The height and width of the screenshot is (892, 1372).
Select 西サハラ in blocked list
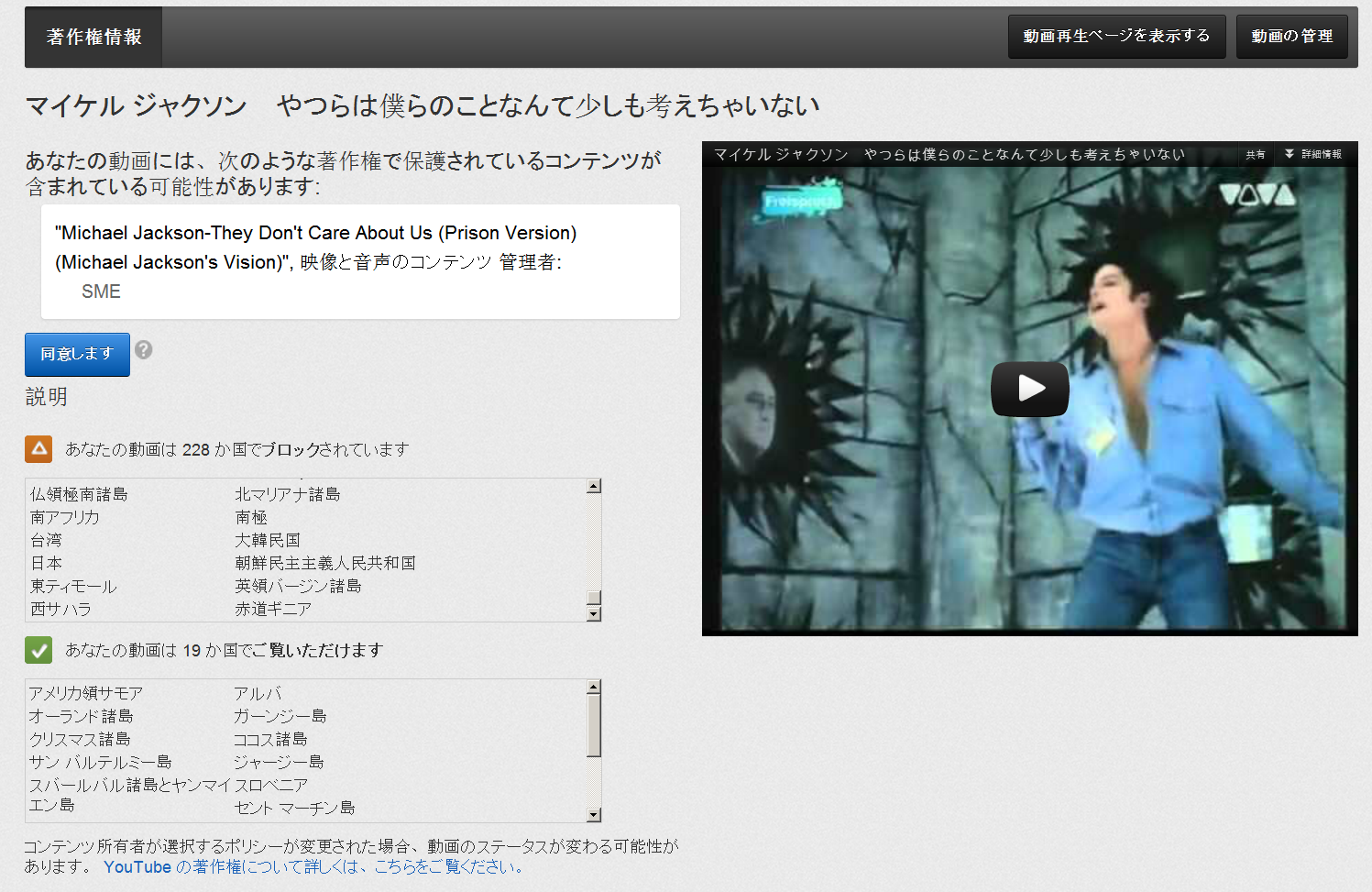click(x=60, y=609)
